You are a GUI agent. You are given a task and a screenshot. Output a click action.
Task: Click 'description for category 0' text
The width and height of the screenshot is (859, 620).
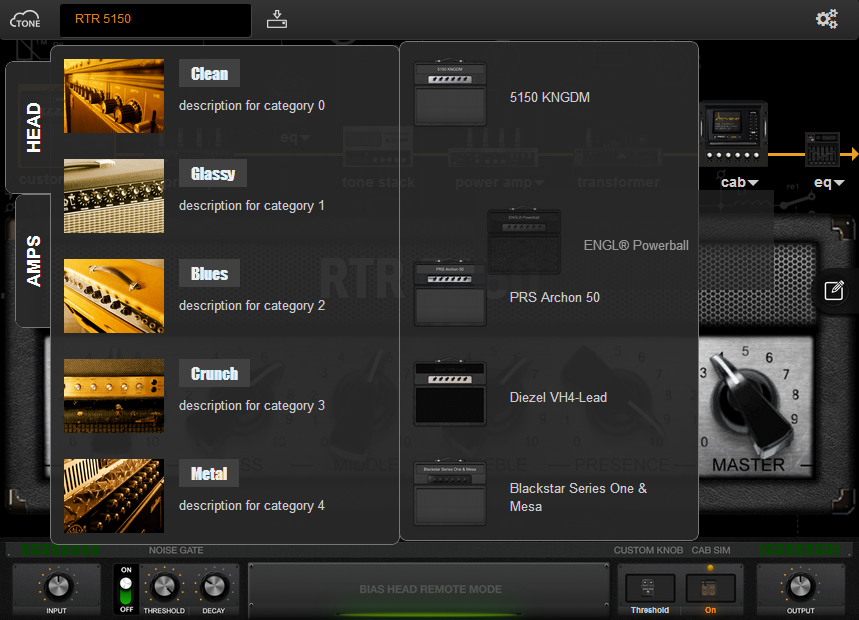tap(251, 106)
